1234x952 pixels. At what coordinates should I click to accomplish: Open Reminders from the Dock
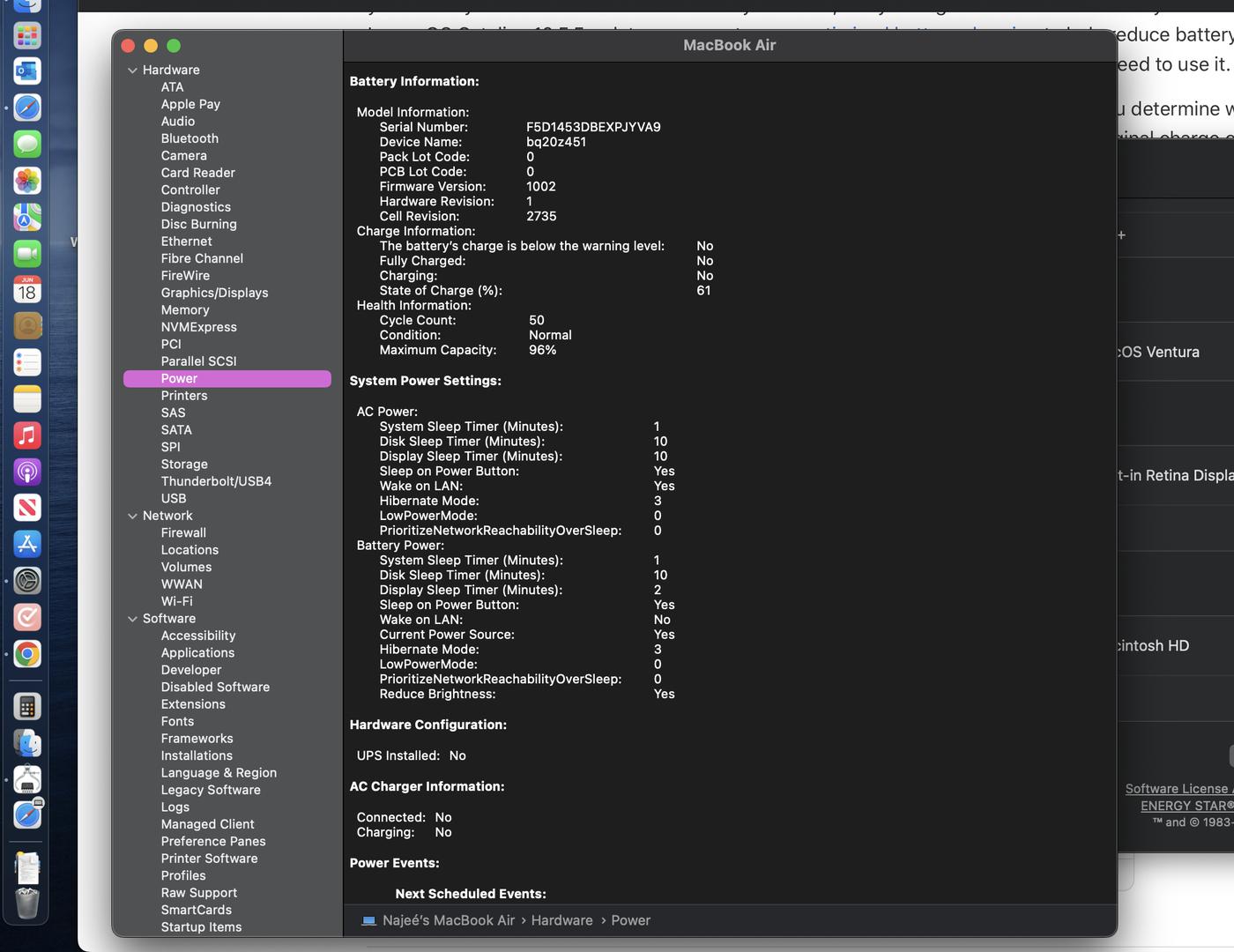pos(27,362)
